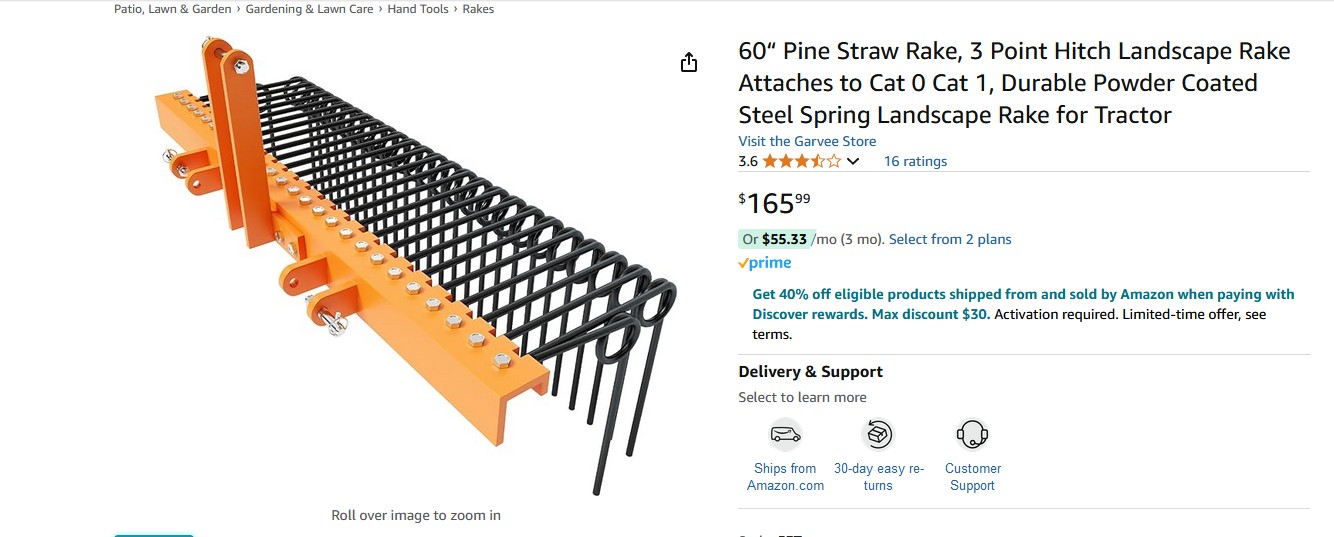The width and height of the screenshot is (1334, 537).
Task: Expand the rating breakdown chevron next to stars
Action: pos(853,162)
